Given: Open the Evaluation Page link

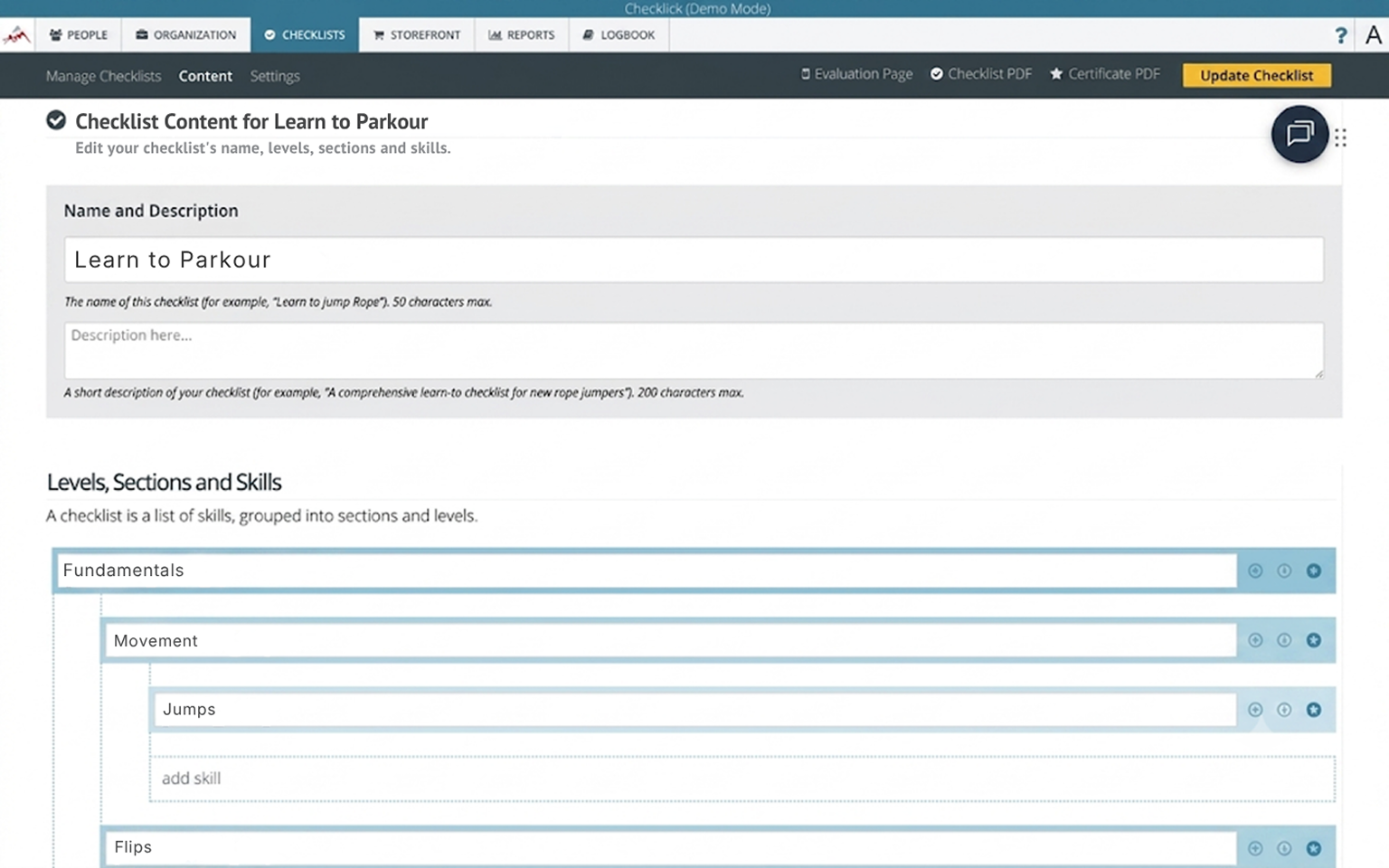Looking at the screenshot, I should (x=856, y=74).
